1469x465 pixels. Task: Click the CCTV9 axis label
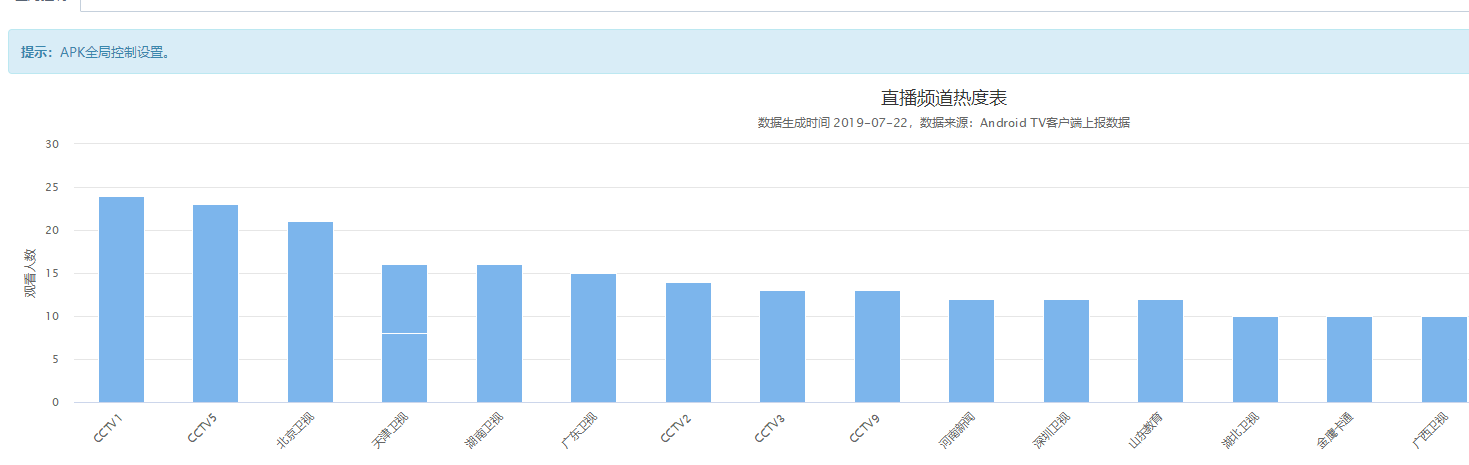pyautogui.click(x=863, y=427)
